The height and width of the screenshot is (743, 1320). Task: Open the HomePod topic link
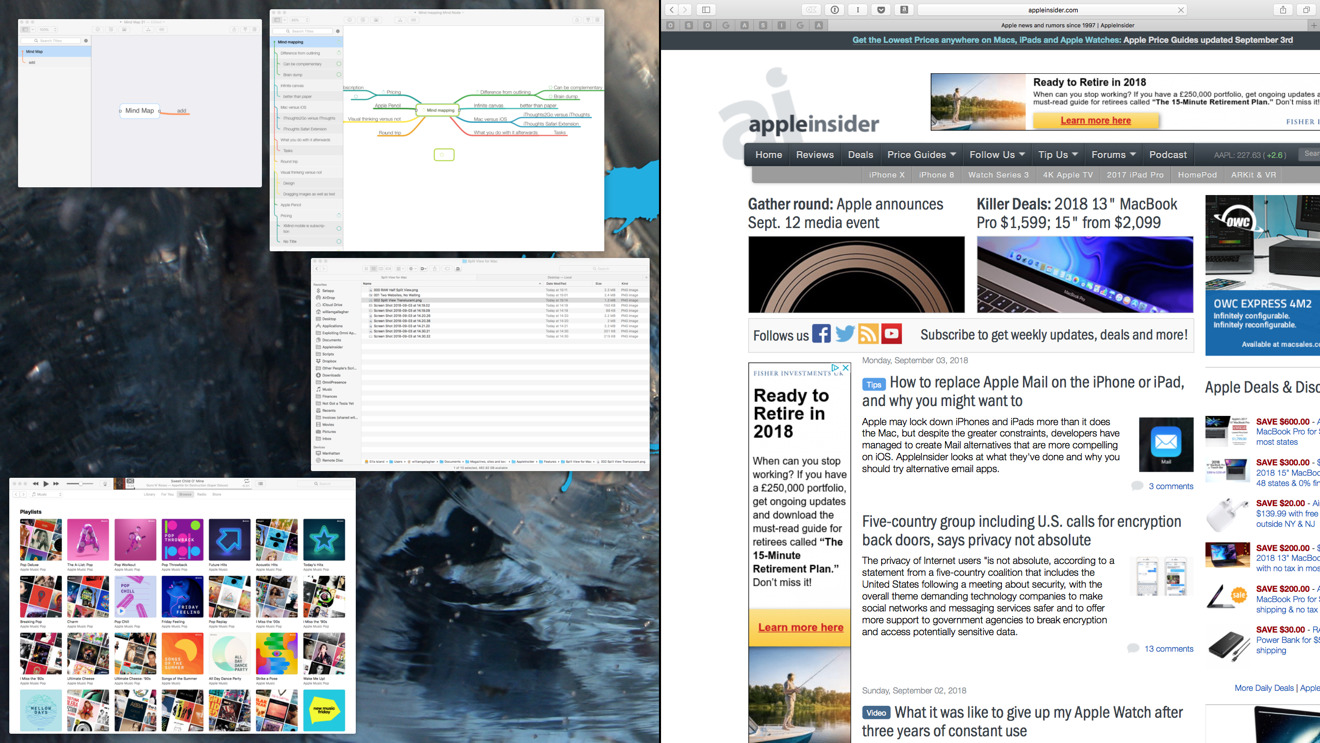tap(1197, 175)
